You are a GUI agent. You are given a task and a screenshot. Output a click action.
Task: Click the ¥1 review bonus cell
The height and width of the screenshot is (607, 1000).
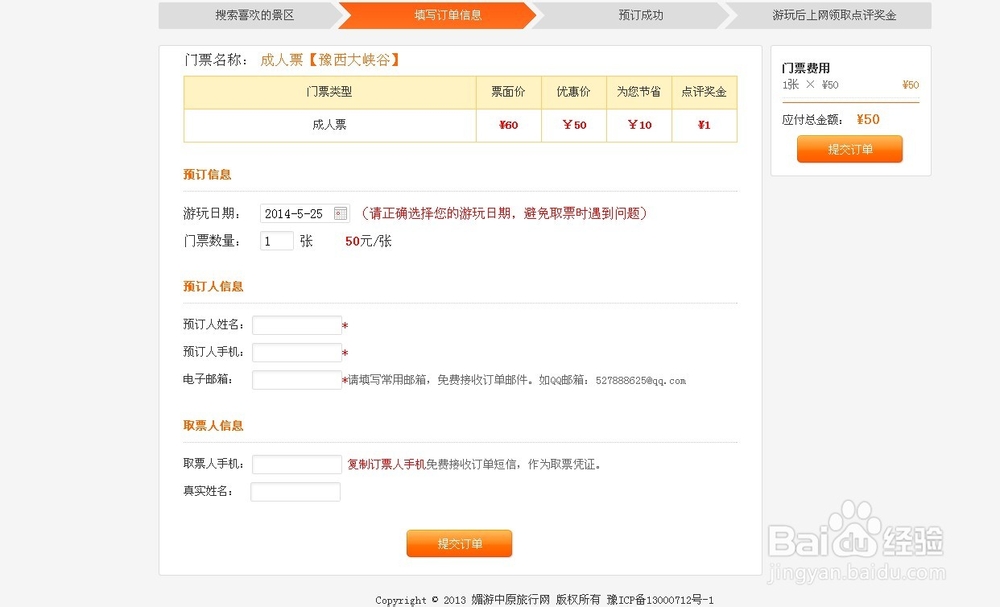coord(704,125)
